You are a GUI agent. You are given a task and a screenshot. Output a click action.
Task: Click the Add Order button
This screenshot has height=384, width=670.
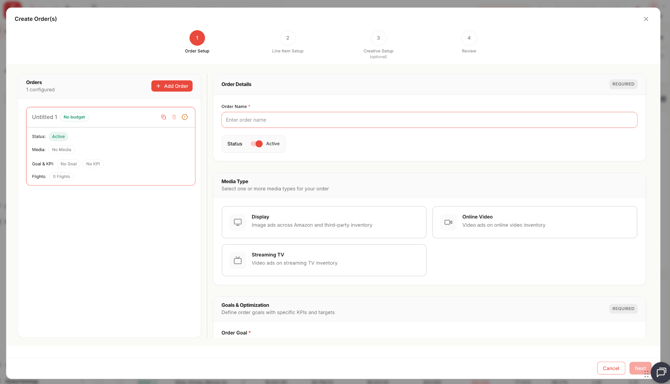click(x=172, y=86)
